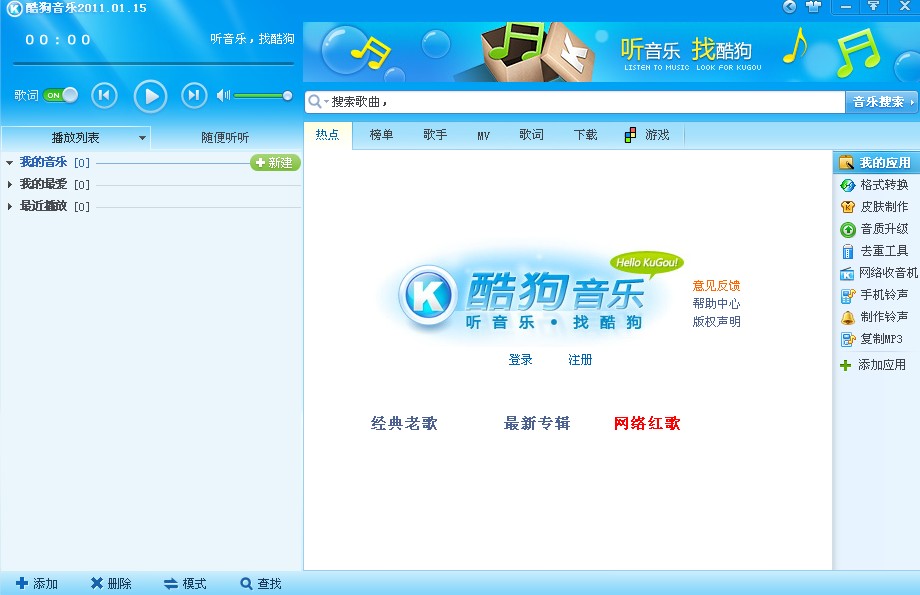The width and height of the screenshot is (920, 595).
Task: Open the 播放列表 dropdown arrow
Action: 142,138
